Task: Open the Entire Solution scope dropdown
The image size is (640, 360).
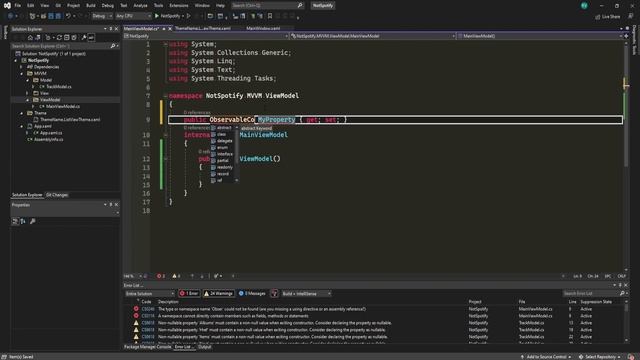Action: click(150, 293)
